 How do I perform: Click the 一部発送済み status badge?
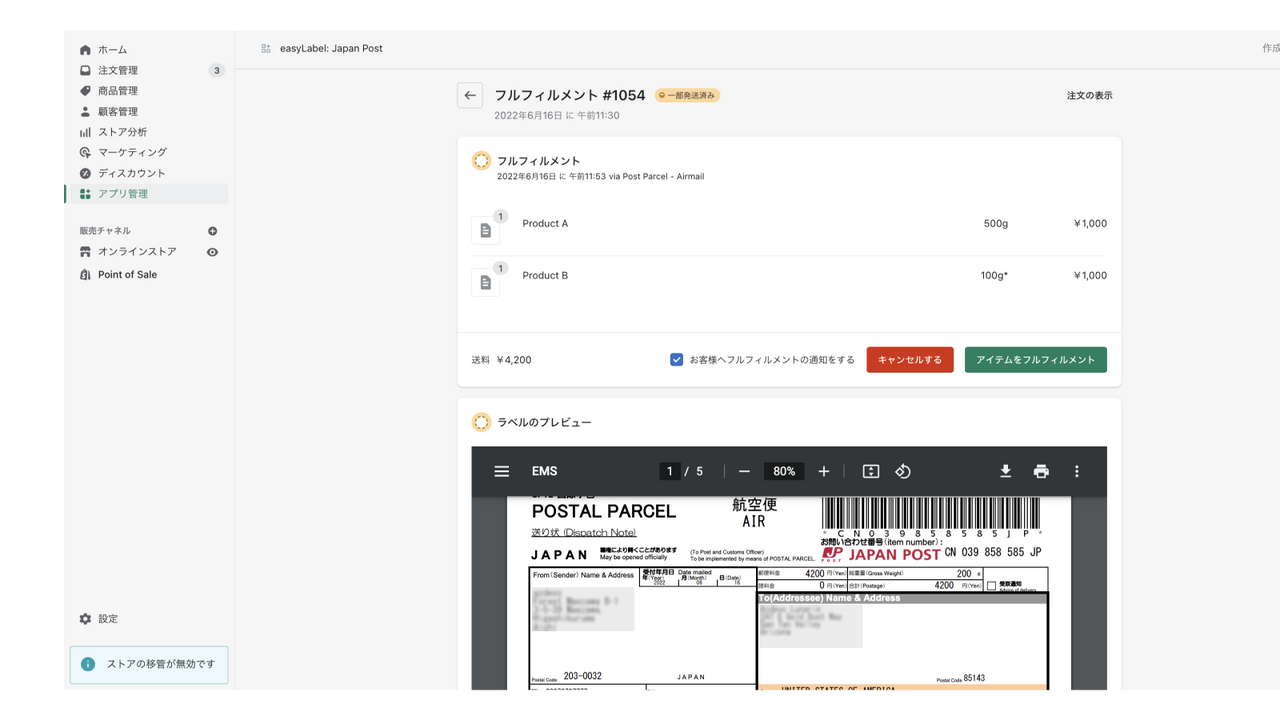pyautogui.click(x=687, y=95)
